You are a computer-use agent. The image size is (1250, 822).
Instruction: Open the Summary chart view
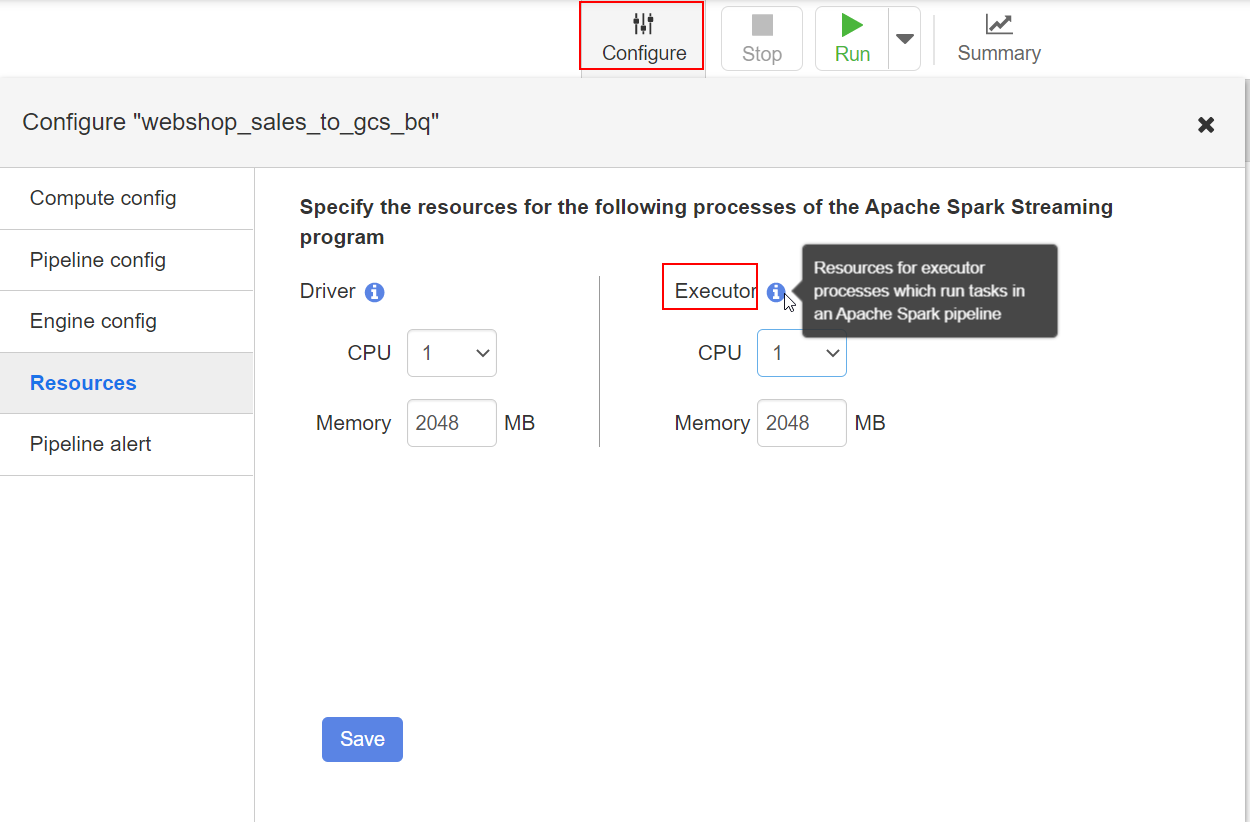click(x=999, y=39)
